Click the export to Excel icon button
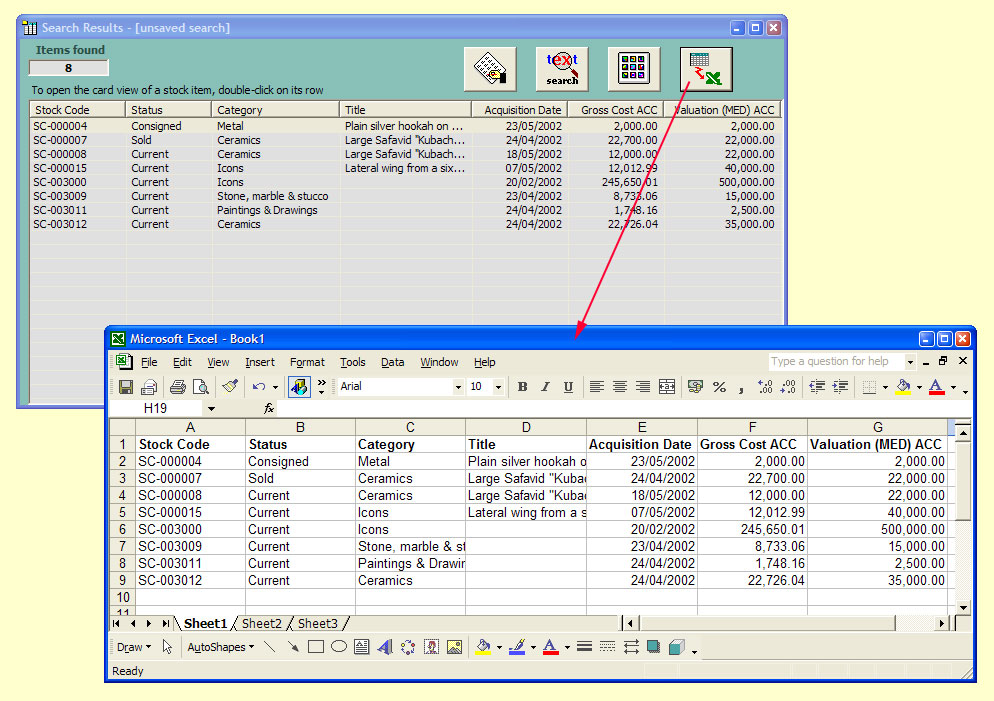This screenshot has width=994, height=701. click(706, 69)
